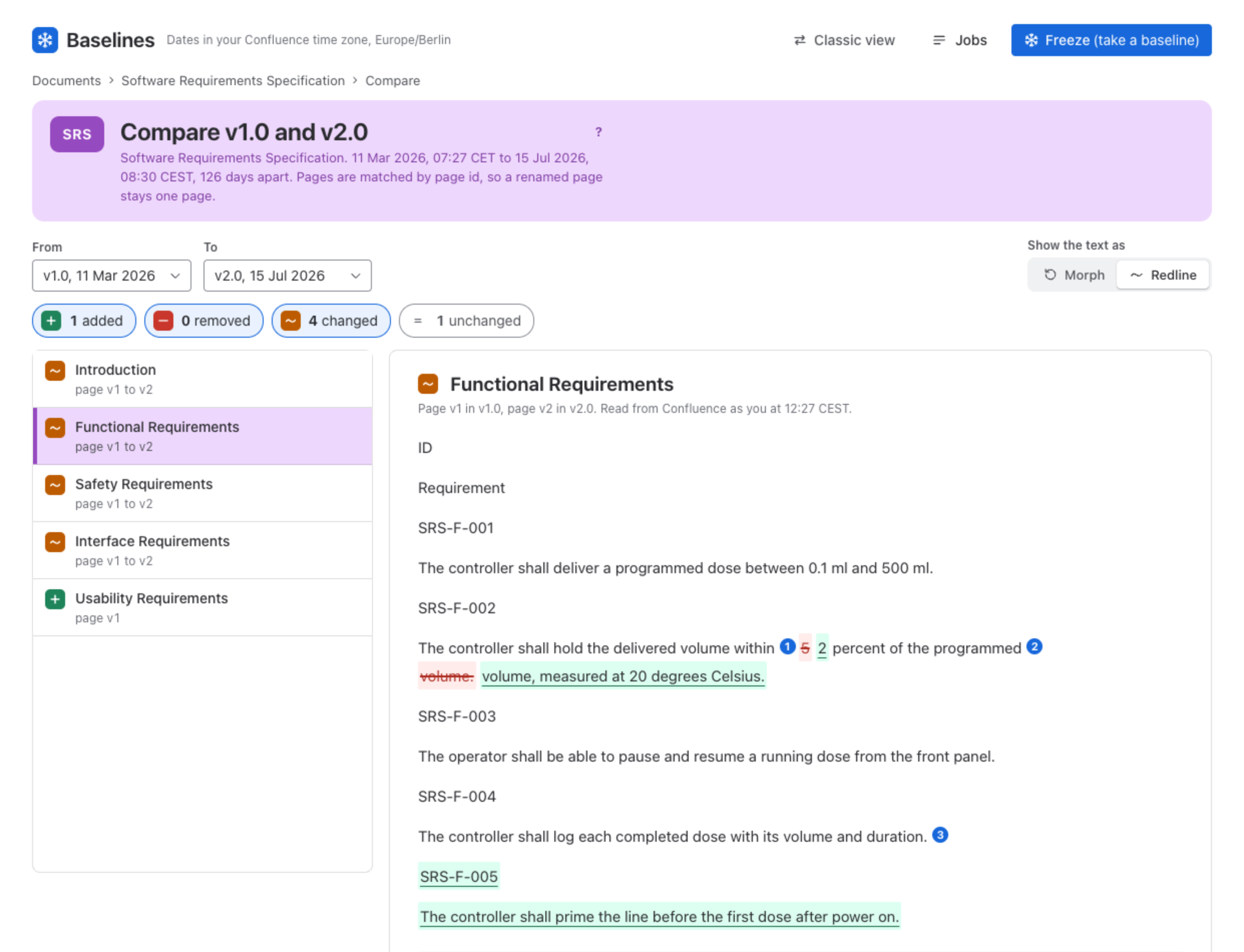The image size is (1244, 952).
Task: Select the Safety Requirements page row
Action: [202, 494]
